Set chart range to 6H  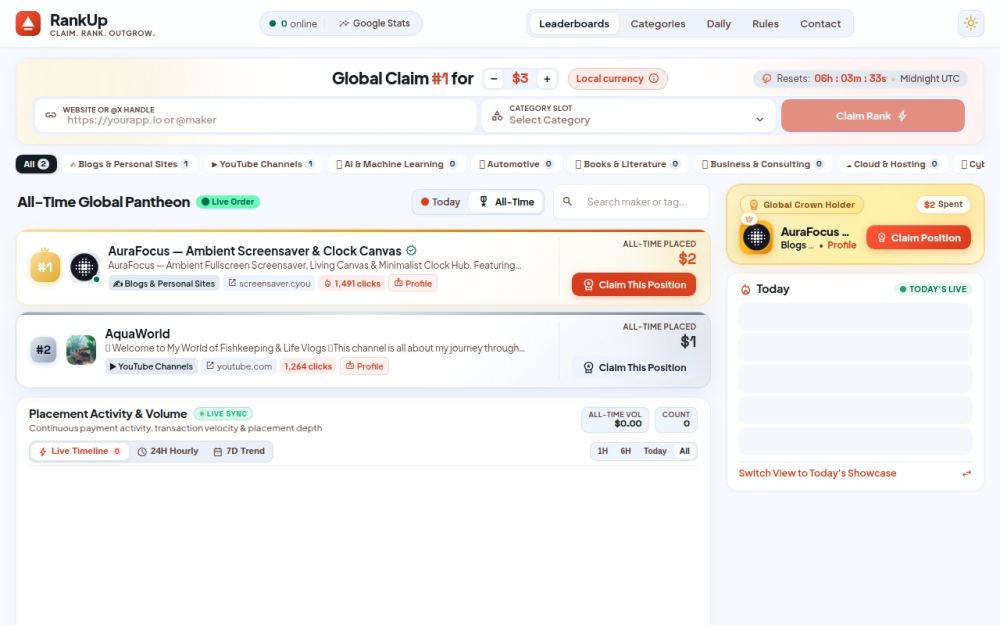click(625, 451)
